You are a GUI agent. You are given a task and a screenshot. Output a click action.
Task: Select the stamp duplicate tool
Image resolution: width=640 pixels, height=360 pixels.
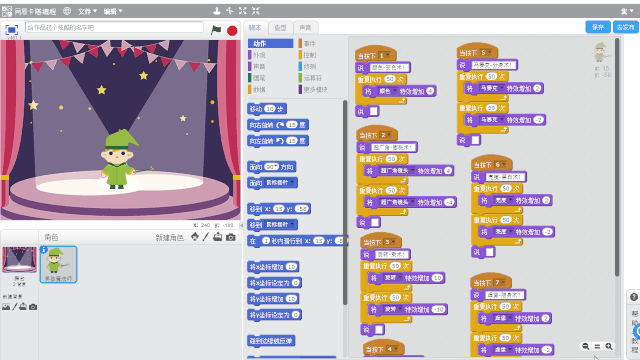point(217,11)
